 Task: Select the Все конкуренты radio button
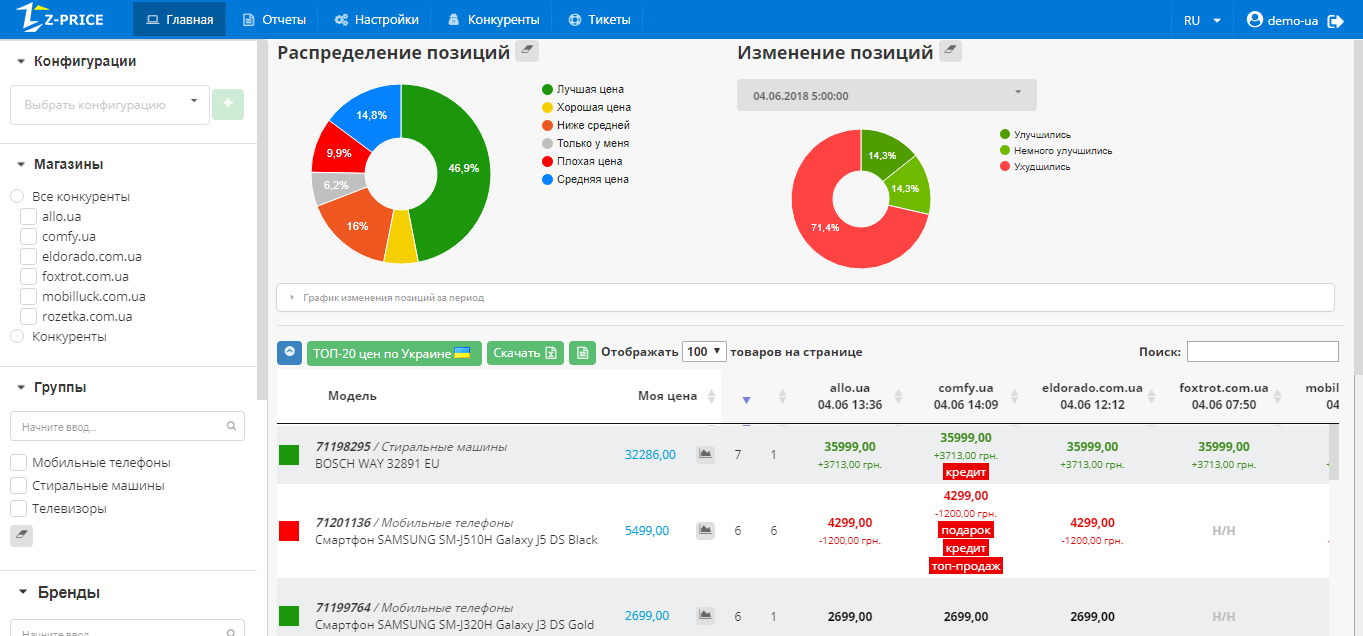click(17, 197)
